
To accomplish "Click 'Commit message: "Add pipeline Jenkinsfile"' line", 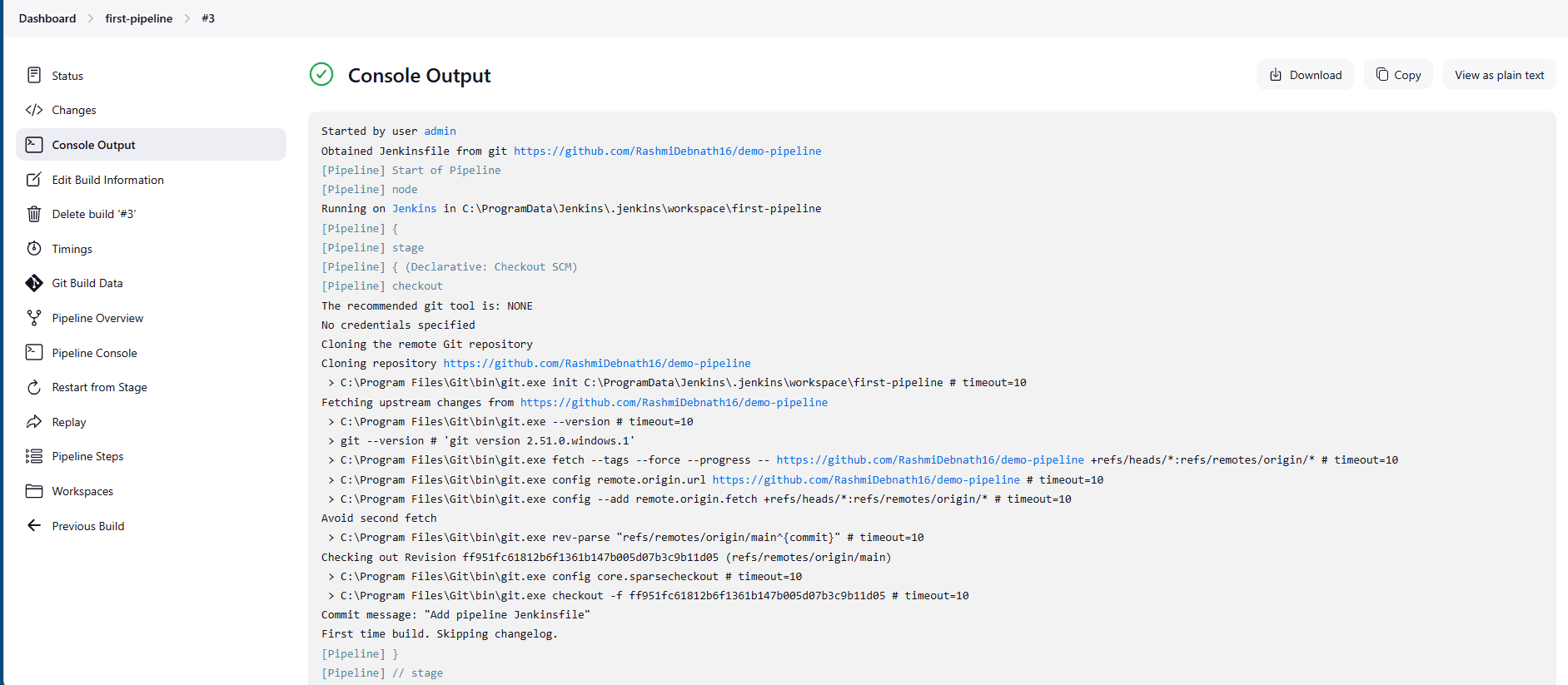I will point(455,615).
